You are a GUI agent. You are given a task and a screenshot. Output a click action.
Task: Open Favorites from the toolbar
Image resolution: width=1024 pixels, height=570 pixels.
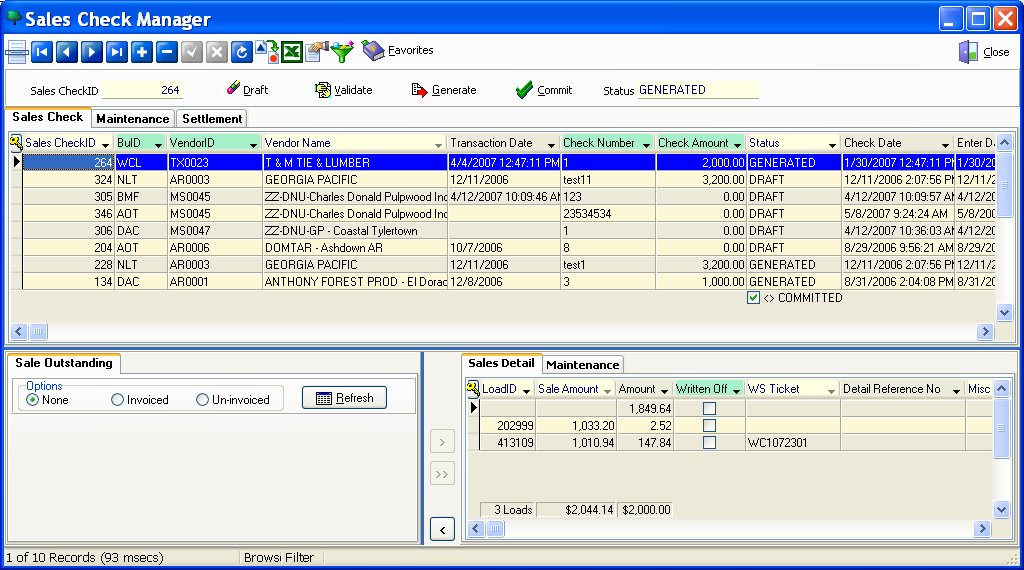[x=398, y=50]
